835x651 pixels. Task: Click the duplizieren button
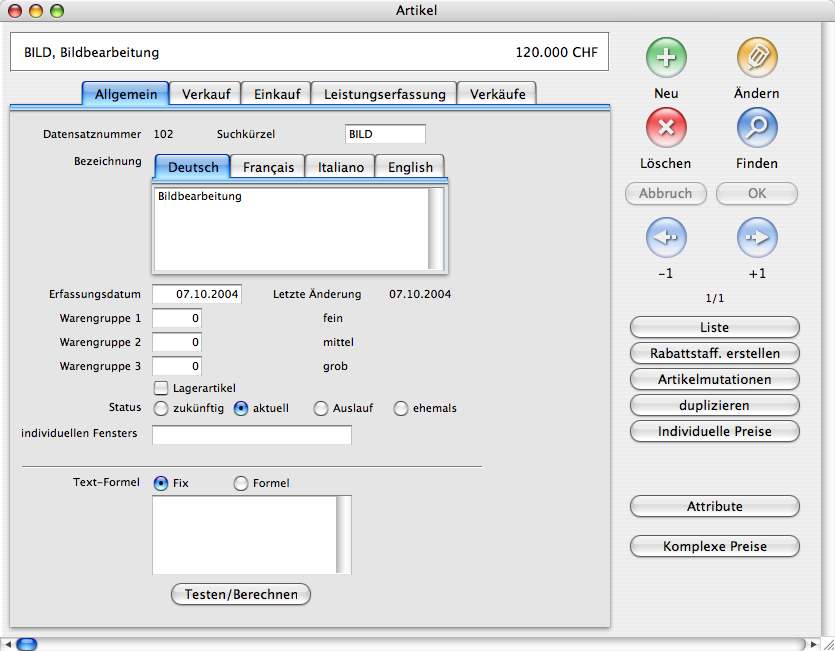click(714, 405)
